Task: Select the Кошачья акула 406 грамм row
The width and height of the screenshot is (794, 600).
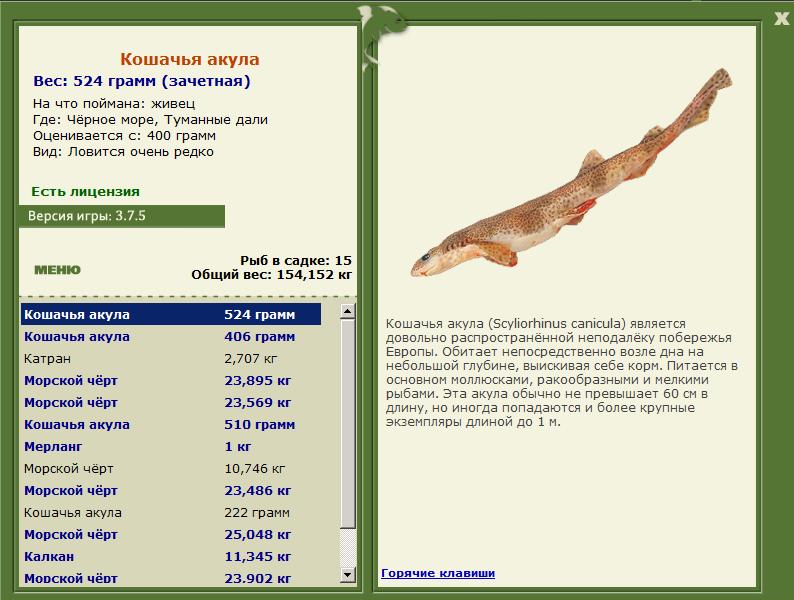Action: pos(171,337)
